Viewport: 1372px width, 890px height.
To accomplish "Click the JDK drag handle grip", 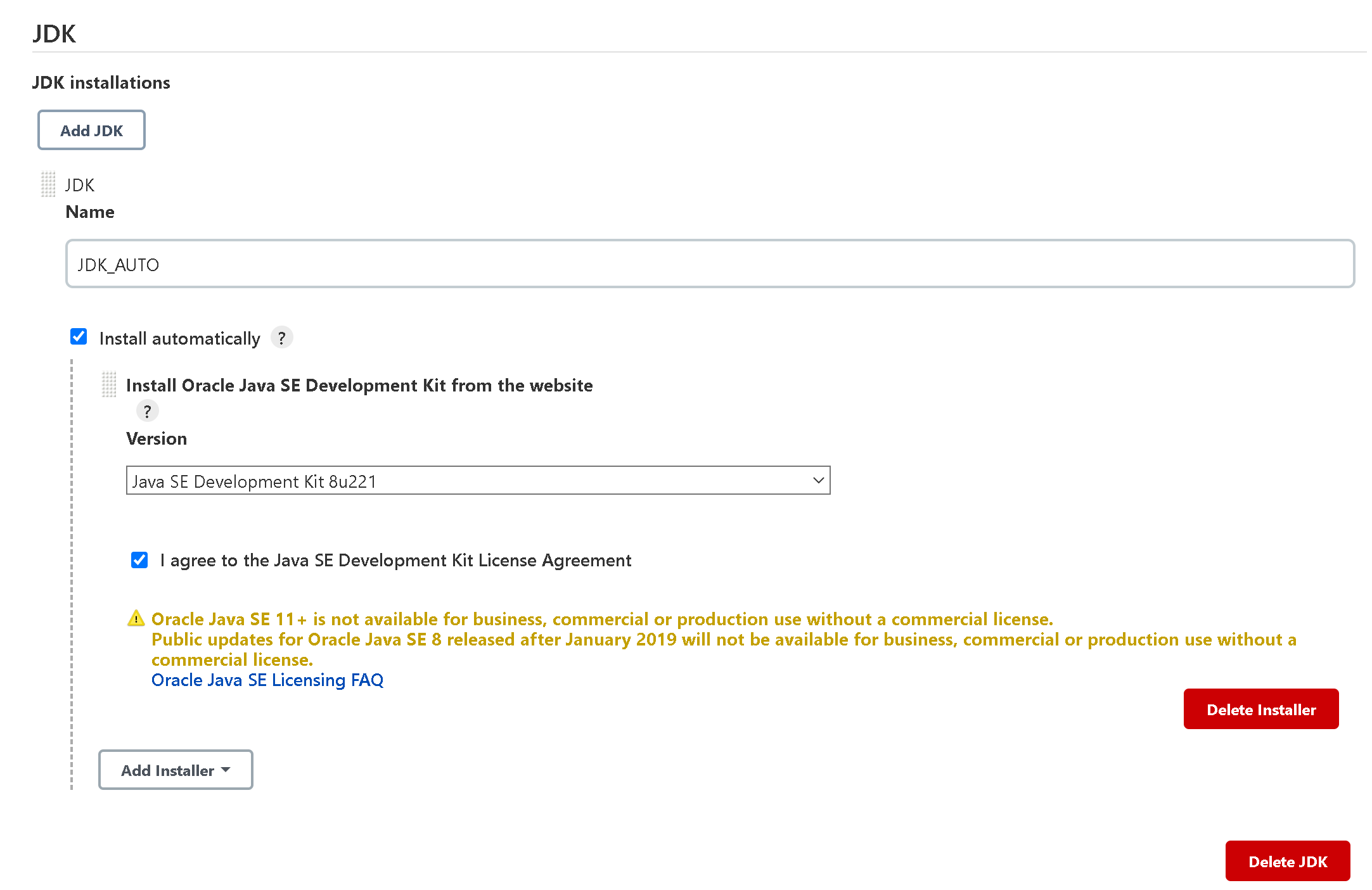I will pos(48,184).
